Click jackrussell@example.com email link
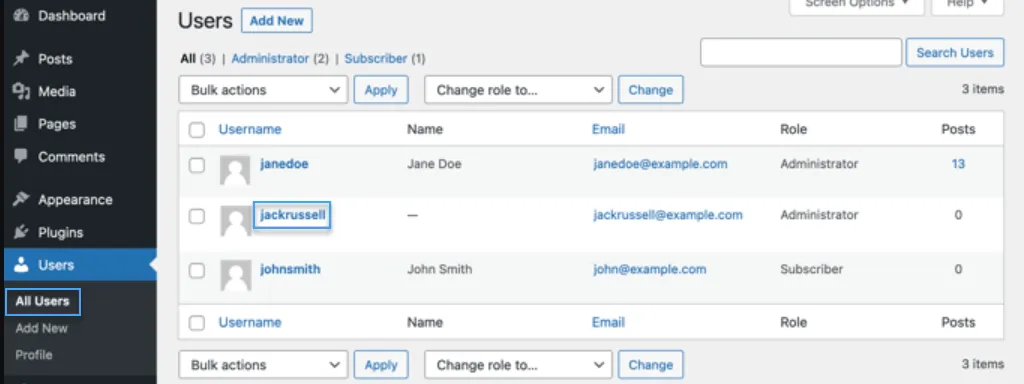Screen dimensions: 1024x384 [668, 215]
